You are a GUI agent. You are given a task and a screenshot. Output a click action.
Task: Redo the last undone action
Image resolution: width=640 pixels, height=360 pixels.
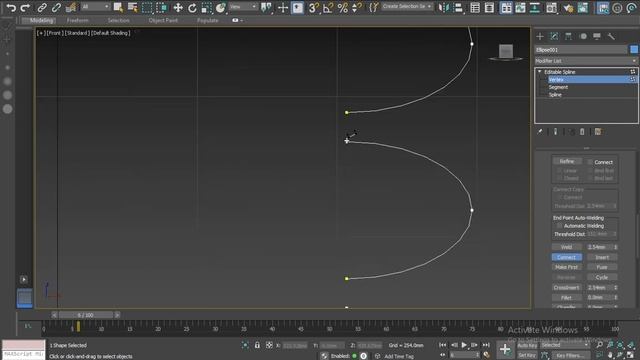(x=25, y=7)
